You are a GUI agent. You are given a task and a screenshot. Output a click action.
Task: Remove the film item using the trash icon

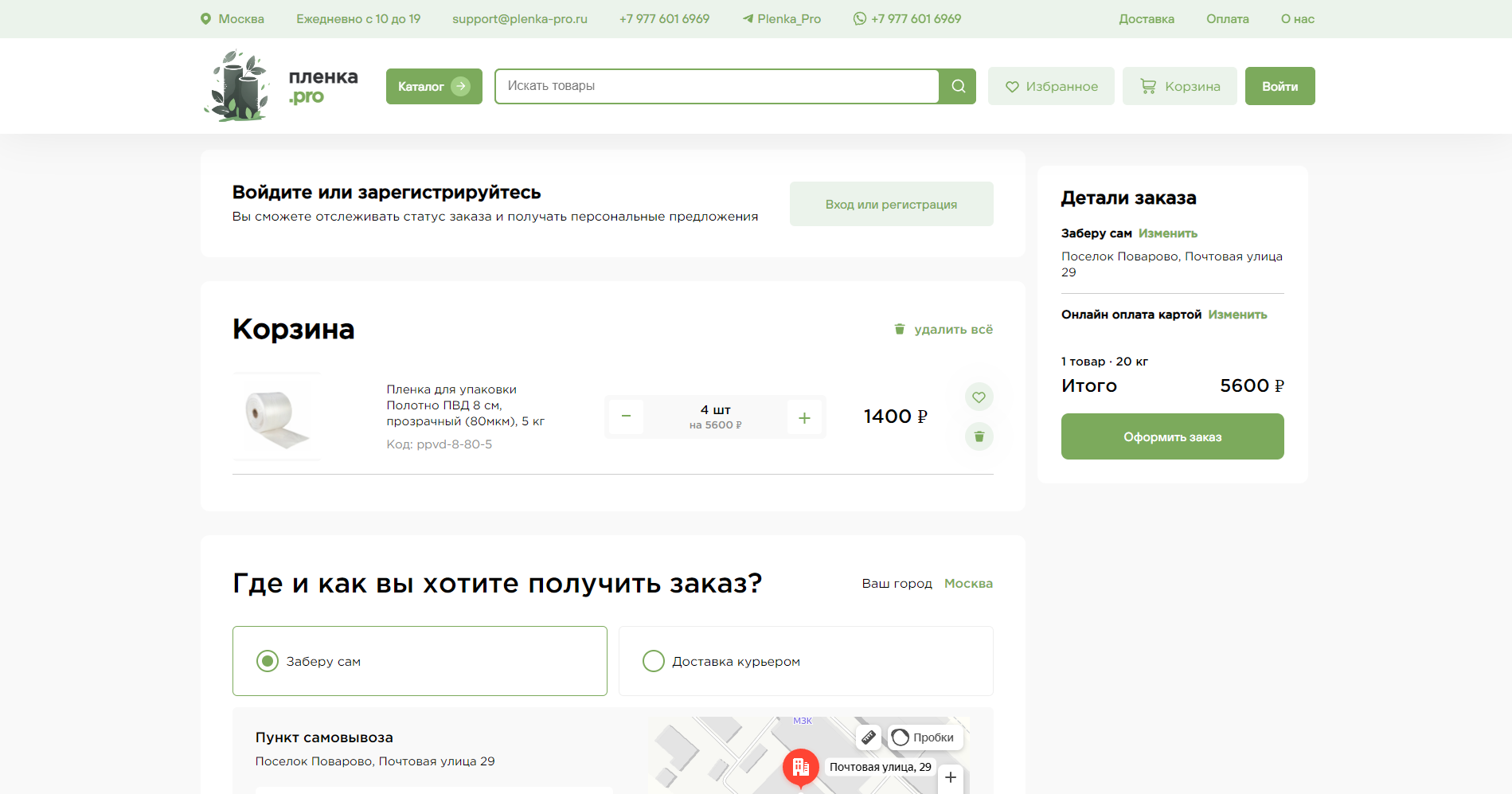(979, 436)
